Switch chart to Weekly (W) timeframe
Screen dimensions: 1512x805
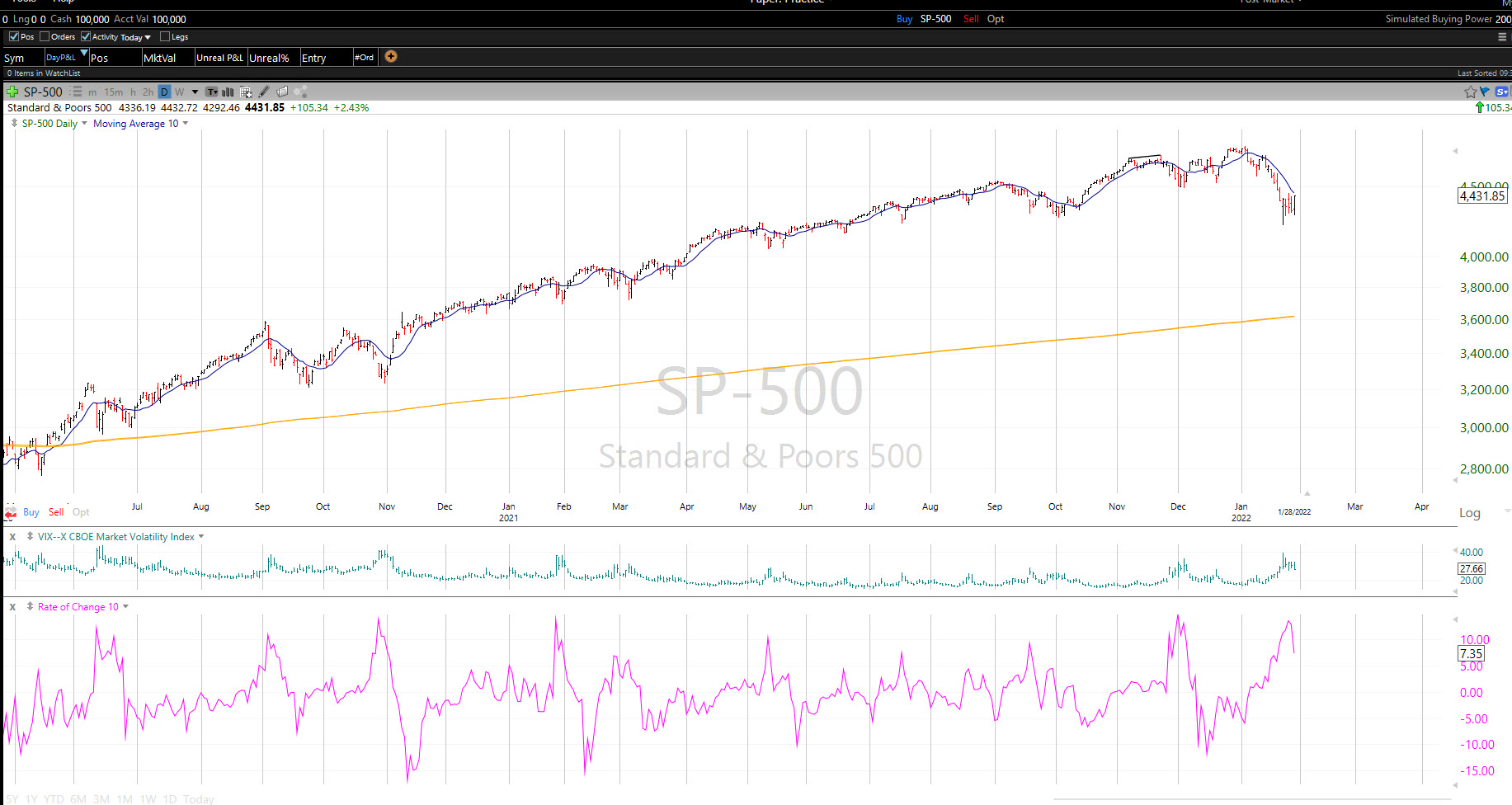[179, 92]
